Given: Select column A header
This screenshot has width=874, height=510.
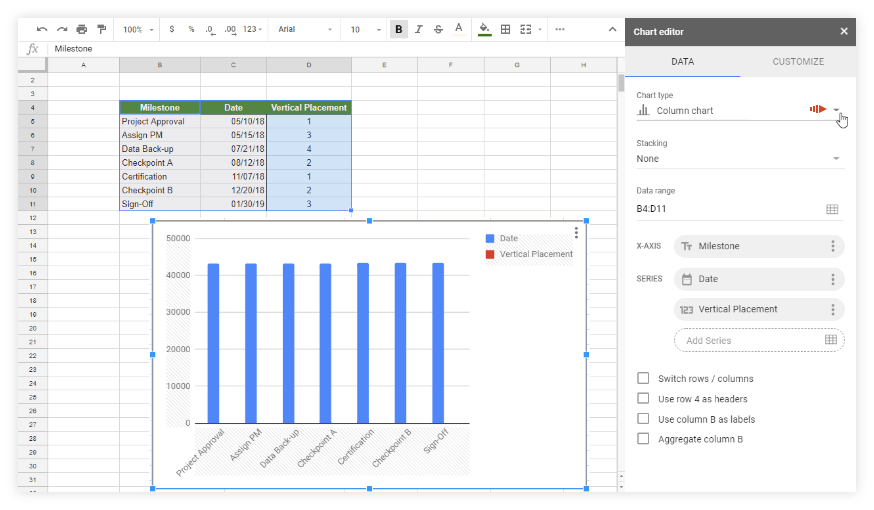Looking at the screenshot, I should pyautogui.click(x=84, y=65).
